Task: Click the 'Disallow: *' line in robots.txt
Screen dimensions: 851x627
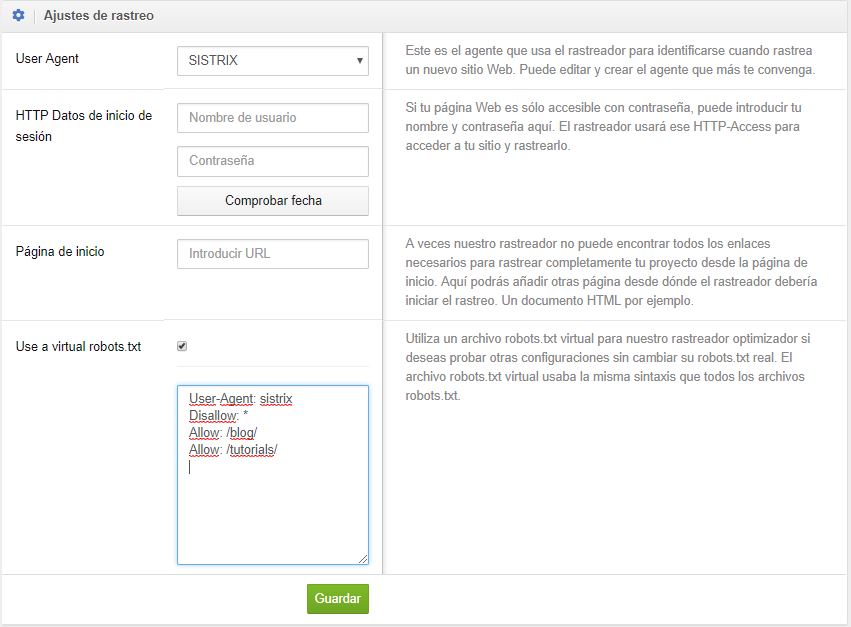Action: (218, 416)
